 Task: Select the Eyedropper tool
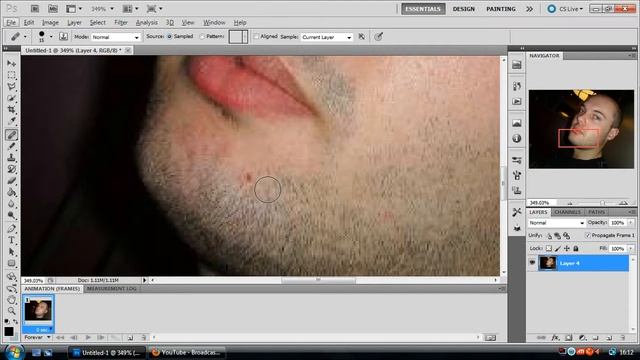pos(11,121)
